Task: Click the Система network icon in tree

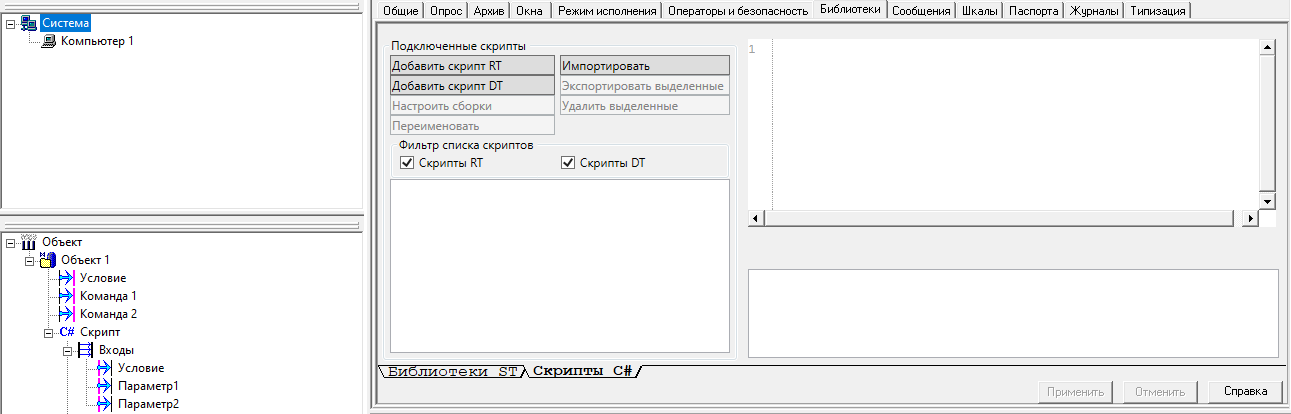Action: pyautogui.click(x=29, y=23)
